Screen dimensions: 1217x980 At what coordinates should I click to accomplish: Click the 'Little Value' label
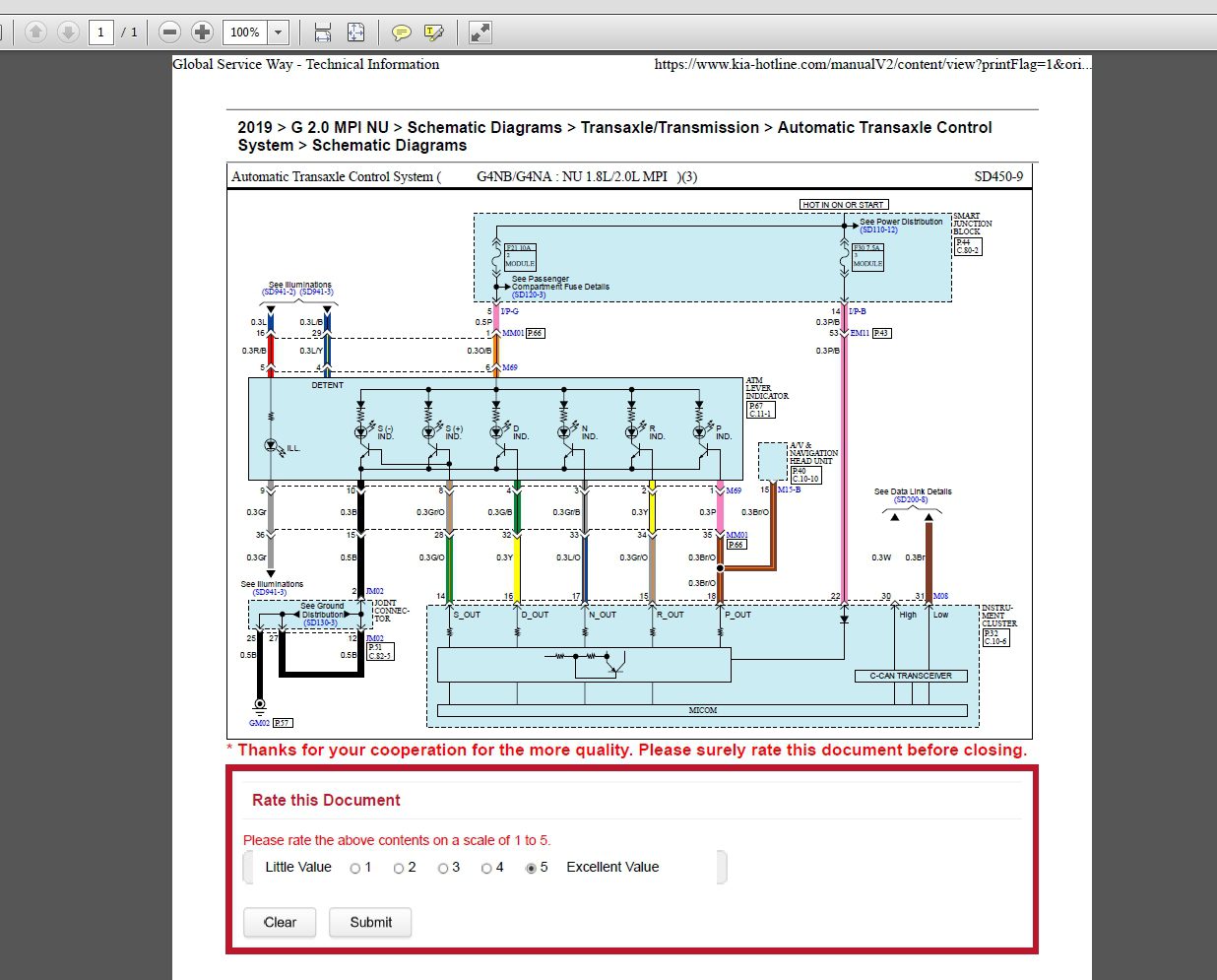point(298,868)
